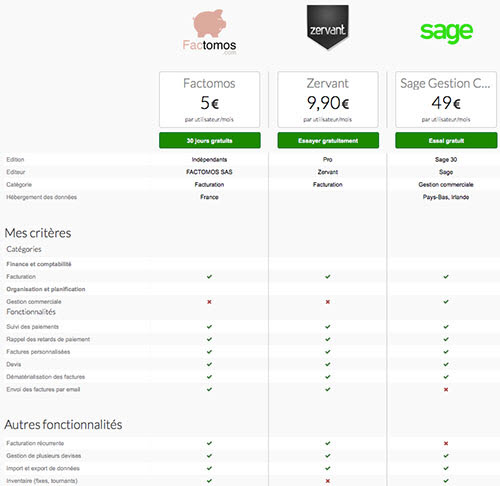Open the Factomos 5€ pricing card
Image resolution: width=500 pixels, height=486 pixels.
pyautogui.click(x=209, y=99)
